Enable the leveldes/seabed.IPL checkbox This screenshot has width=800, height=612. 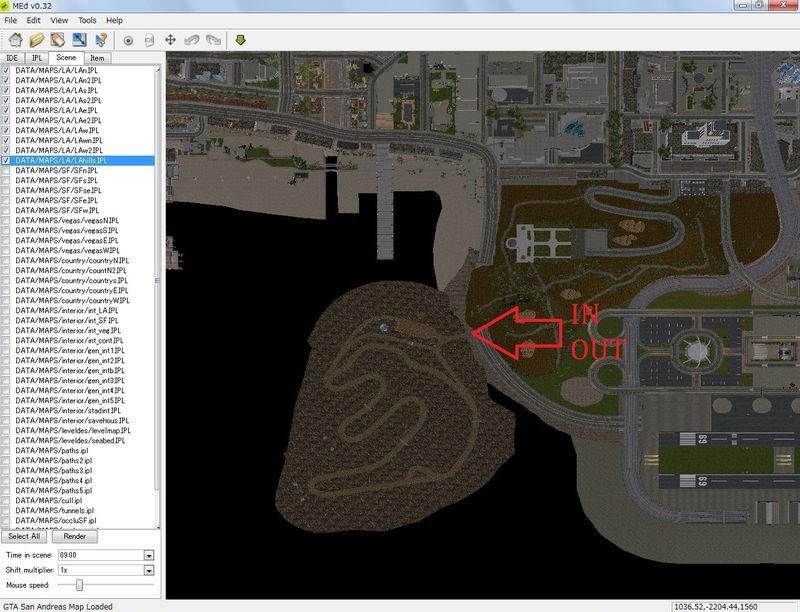click(x=6, y=441)
